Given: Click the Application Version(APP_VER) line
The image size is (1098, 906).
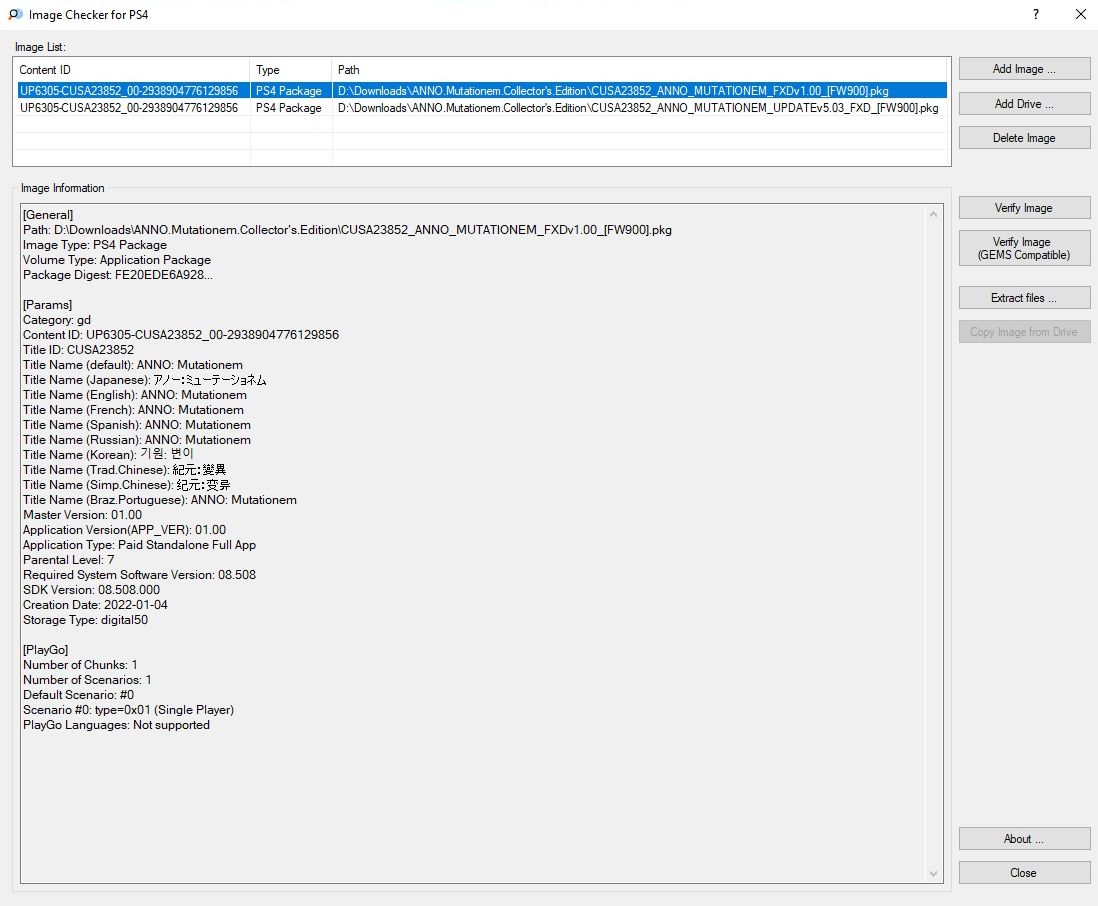Looking at the screenshot, I should (125, 530).
